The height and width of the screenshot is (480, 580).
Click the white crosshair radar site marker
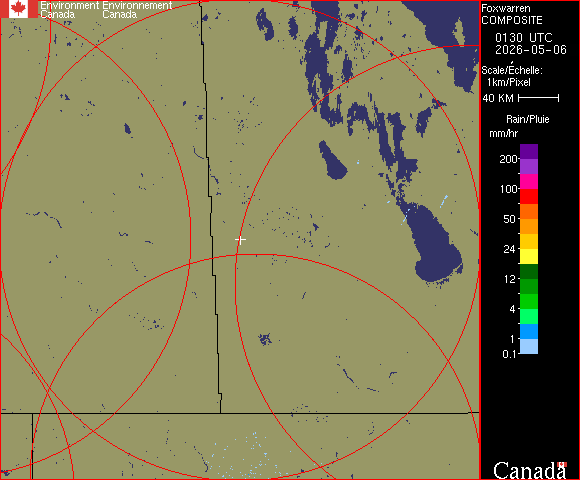pyautogui.click(x=240, y=240)
